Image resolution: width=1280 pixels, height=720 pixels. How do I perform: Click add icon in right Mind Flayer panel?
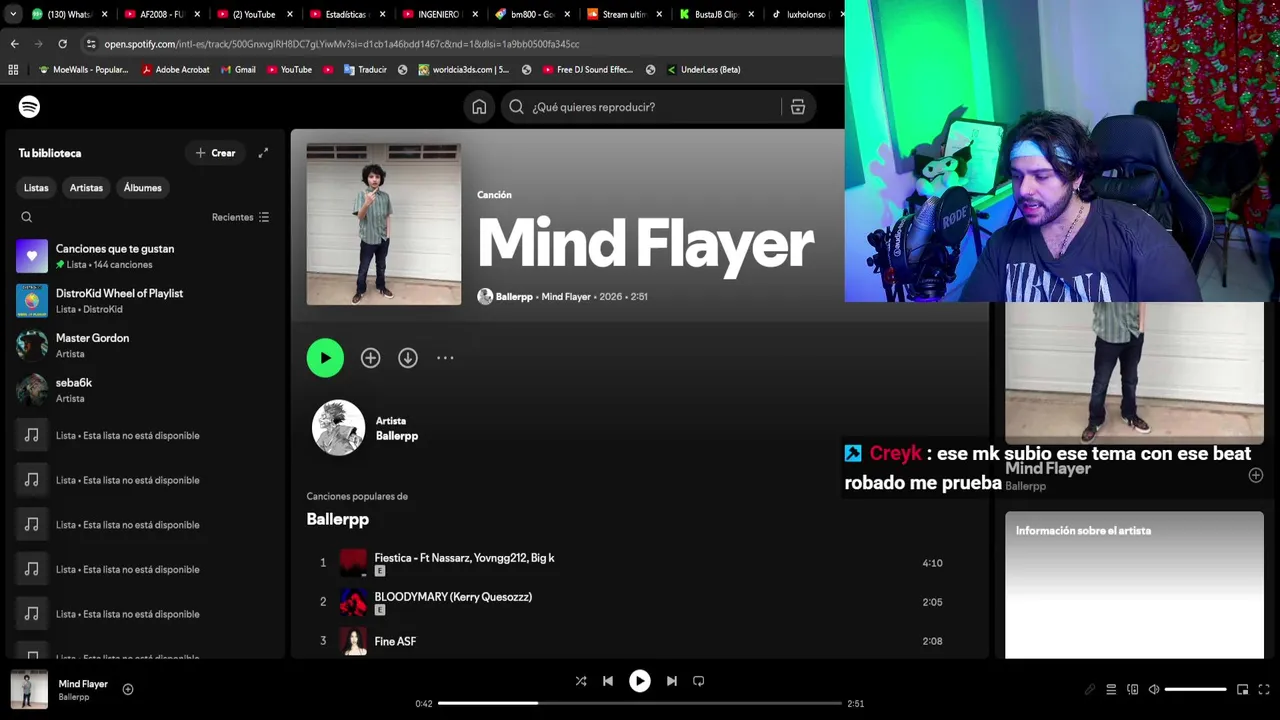(x=1256, y=476)
